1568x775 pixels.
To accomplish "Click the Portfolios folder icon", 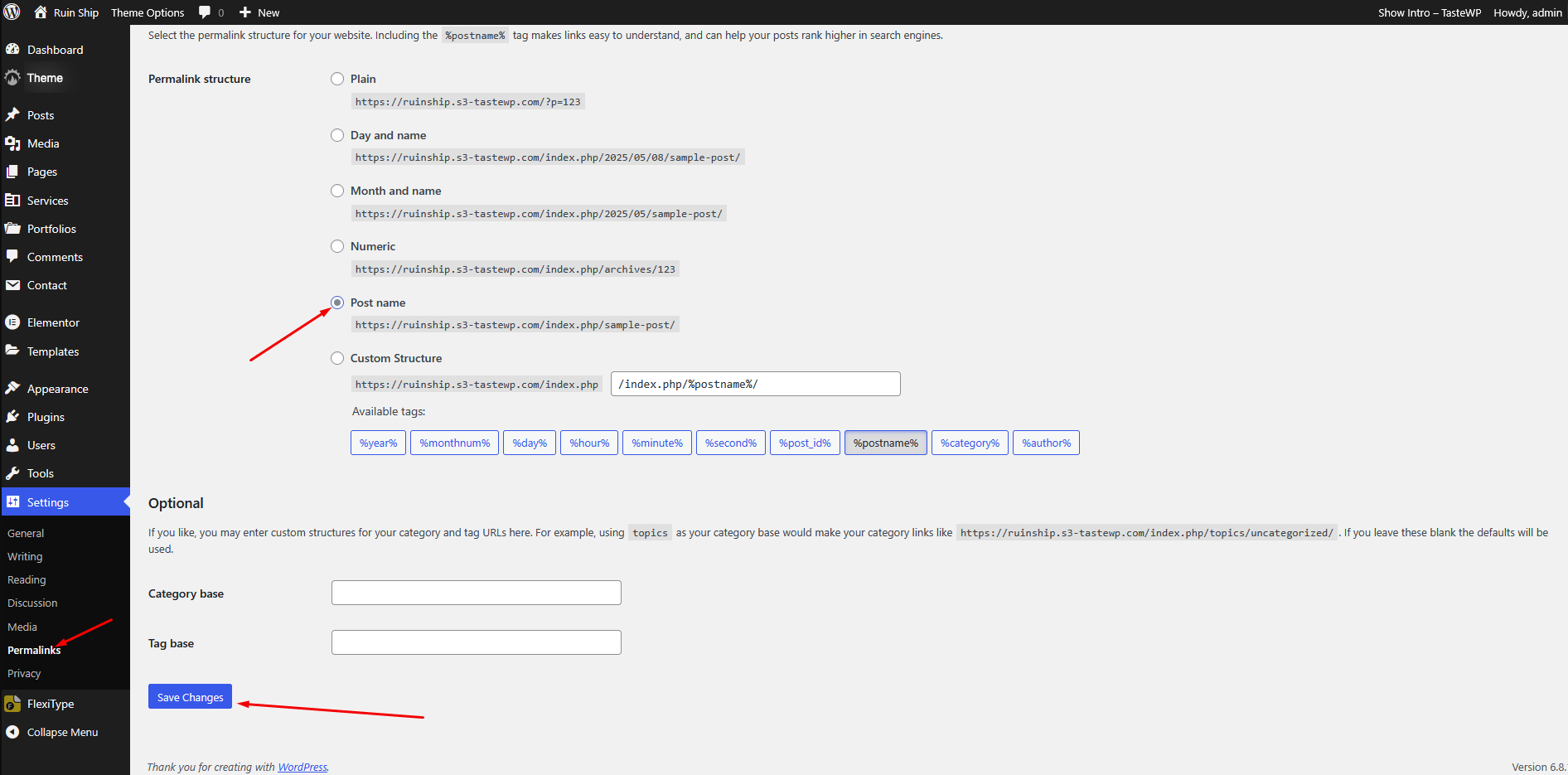I will click(12, 229).
